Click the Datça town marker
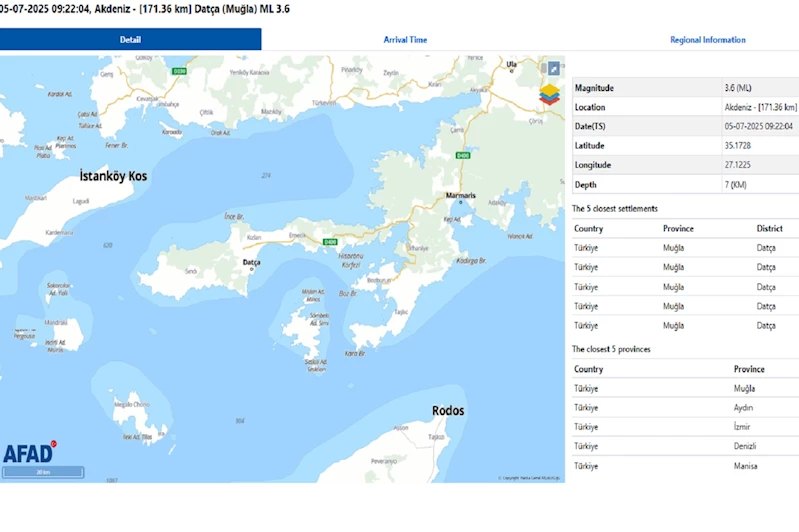 pos(252,270)
